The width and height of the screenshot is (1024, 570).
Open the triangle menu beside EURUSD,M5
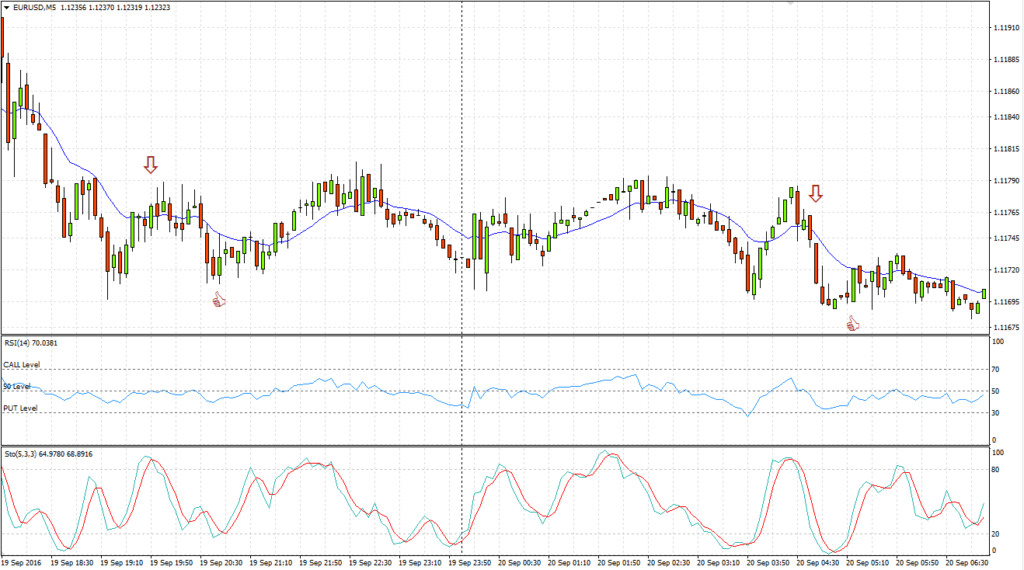pos(6,8)
